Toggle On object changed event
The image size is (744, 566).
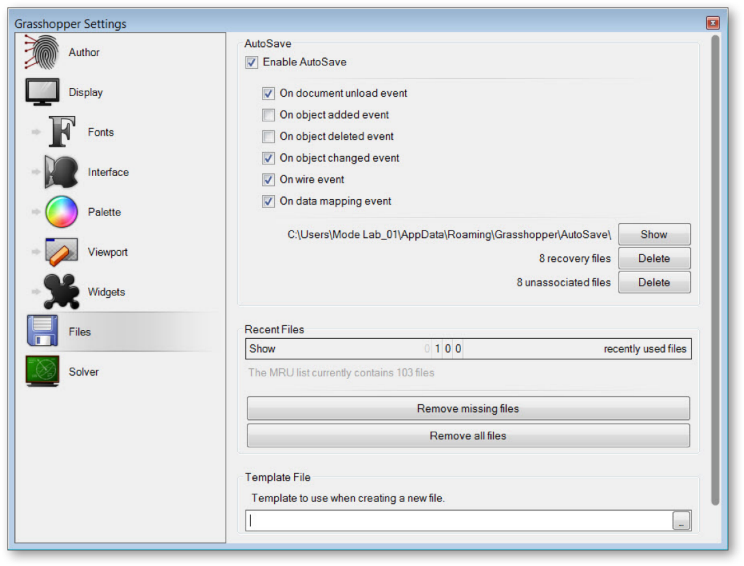(268, 158)
